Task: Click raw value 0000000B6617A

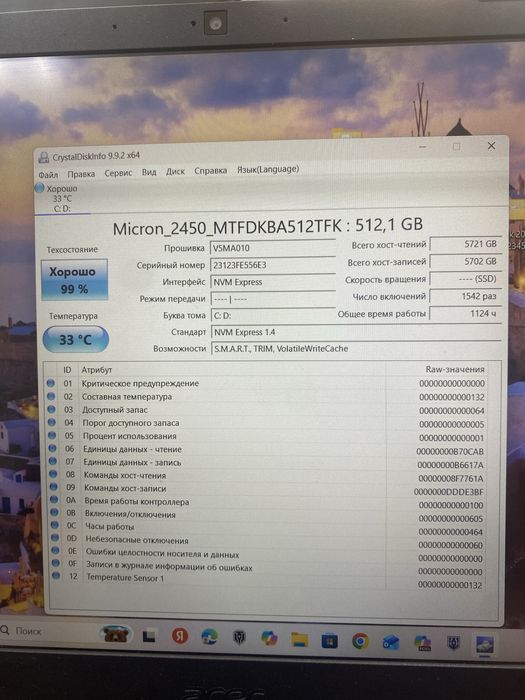Action: pos(450,465)
